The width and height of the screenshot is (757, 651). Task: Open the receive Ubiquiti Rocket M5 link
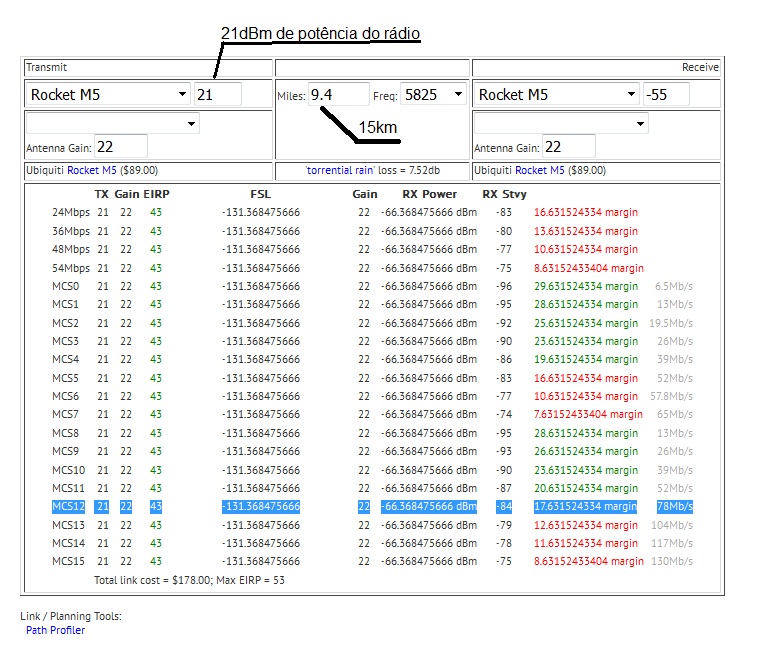[540, 170]
